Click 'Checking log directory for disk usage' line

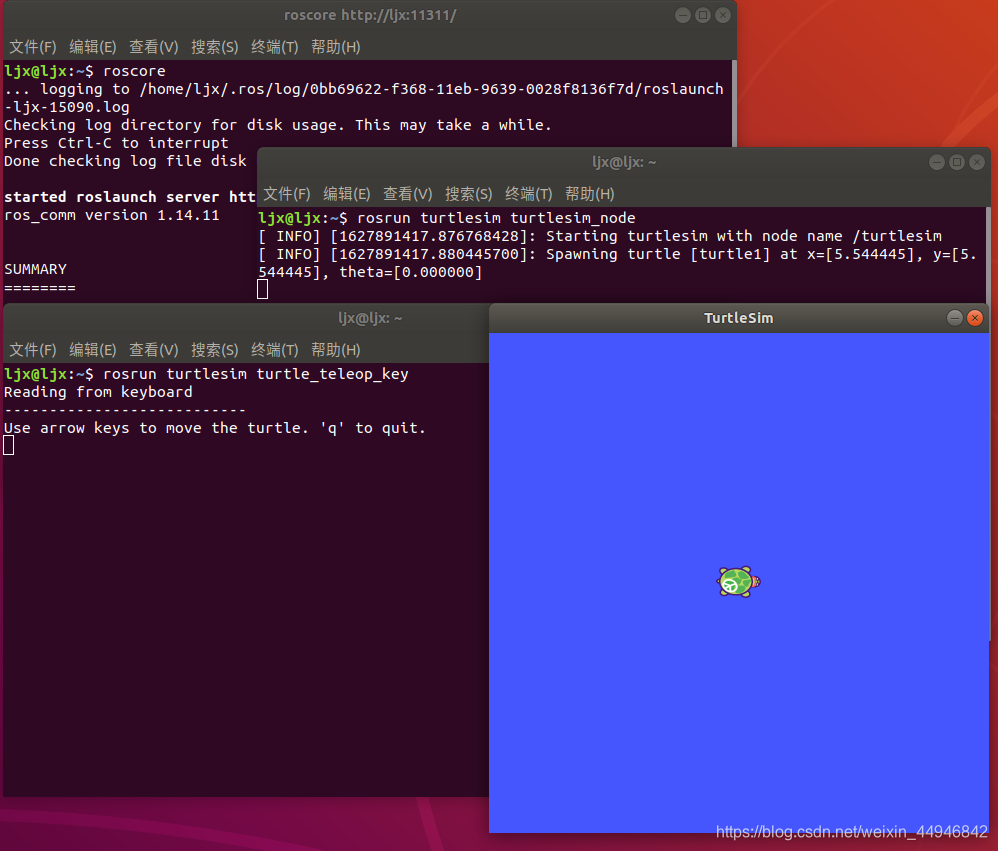click(x=278, y=125)
